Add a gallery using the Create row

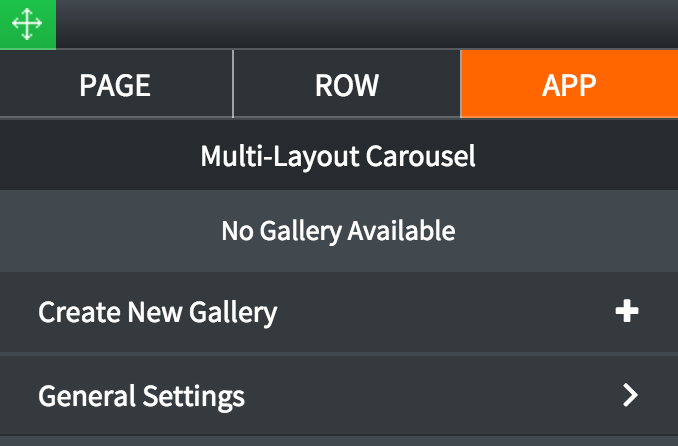tap(338, 312)
